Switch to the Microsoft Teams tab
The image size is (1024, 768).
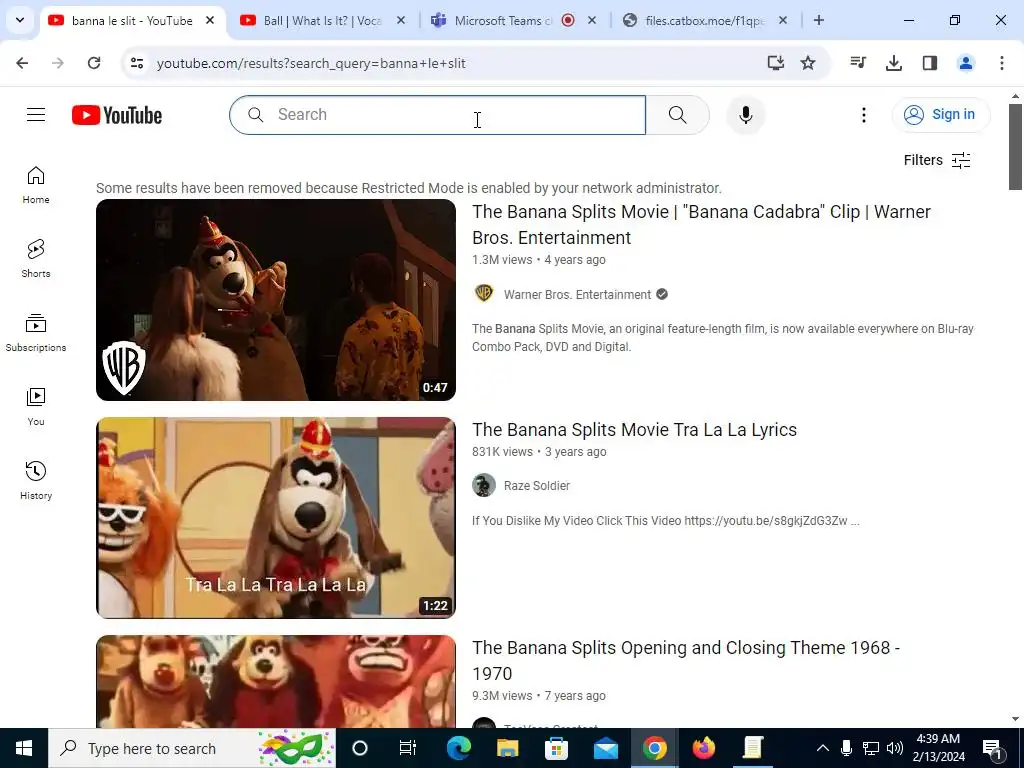pos(503,20)
